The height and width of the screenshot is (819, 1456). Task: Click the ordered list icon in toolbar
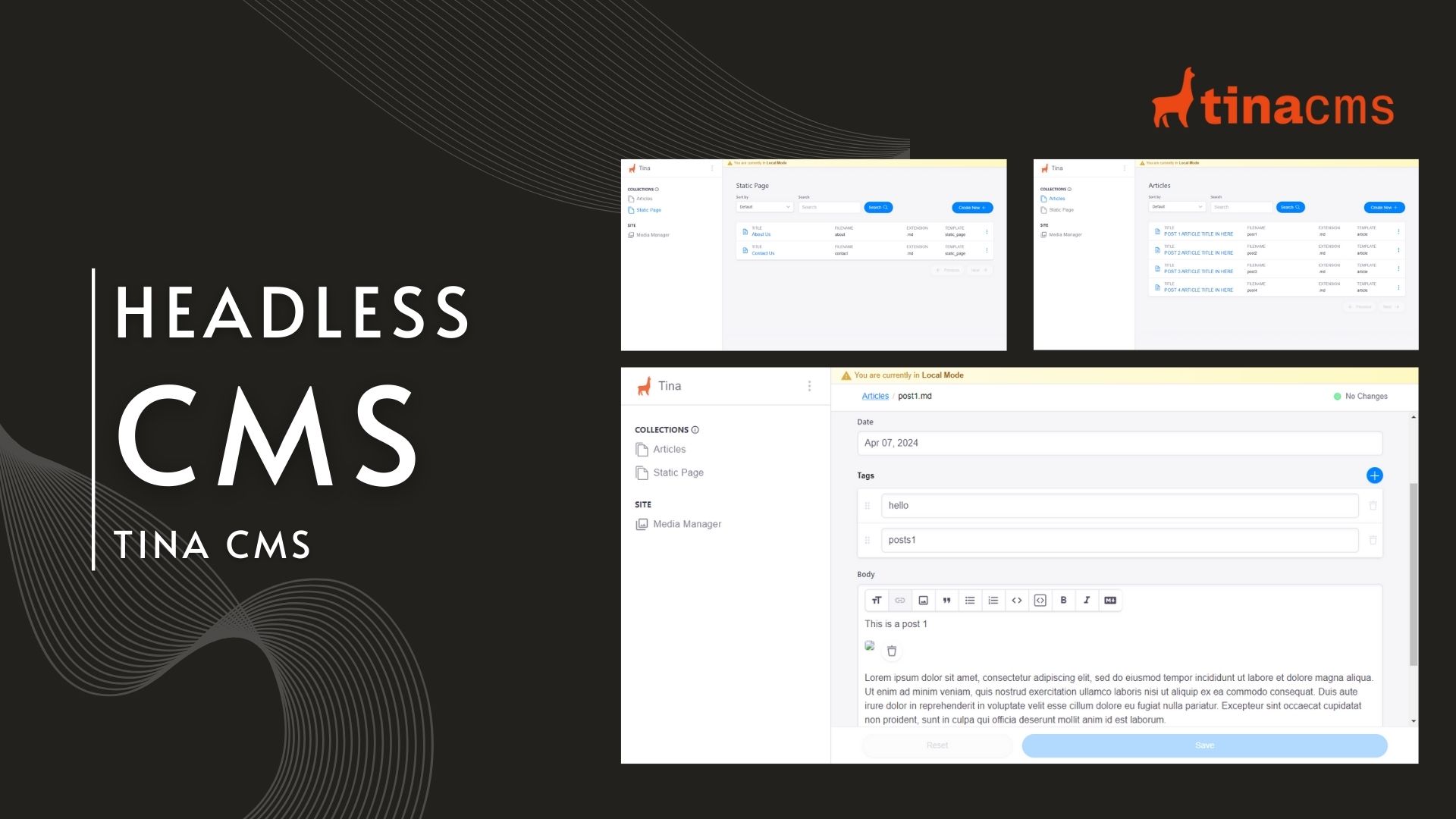[992, 600]
